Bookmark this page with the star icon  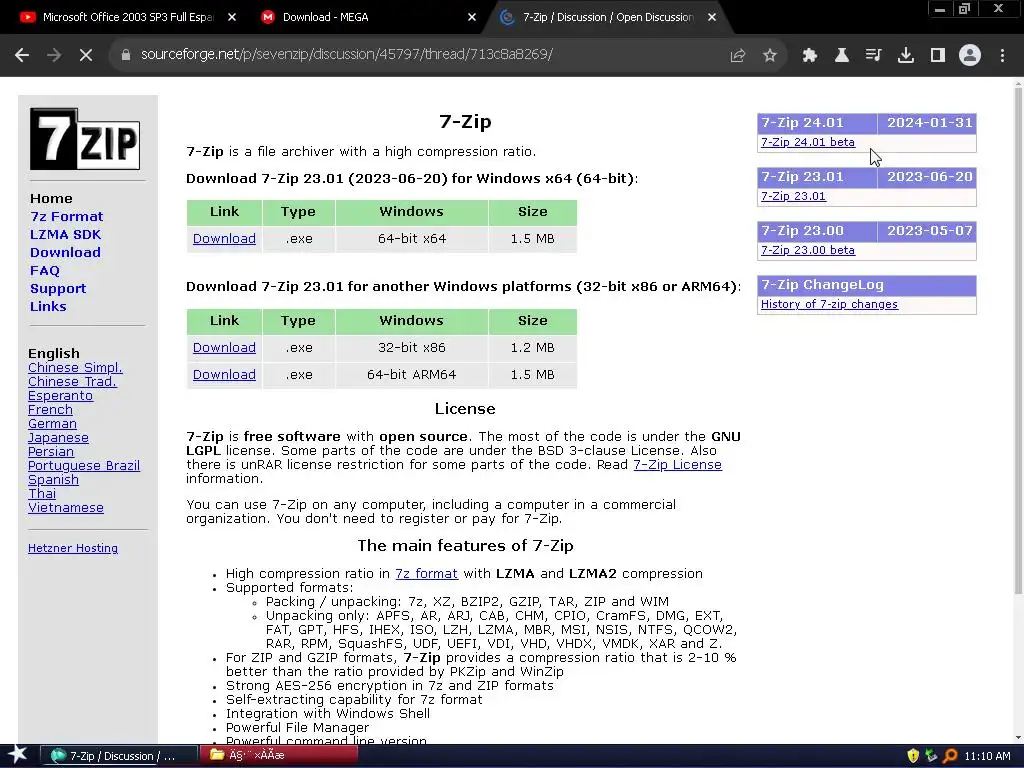point(770,55)
